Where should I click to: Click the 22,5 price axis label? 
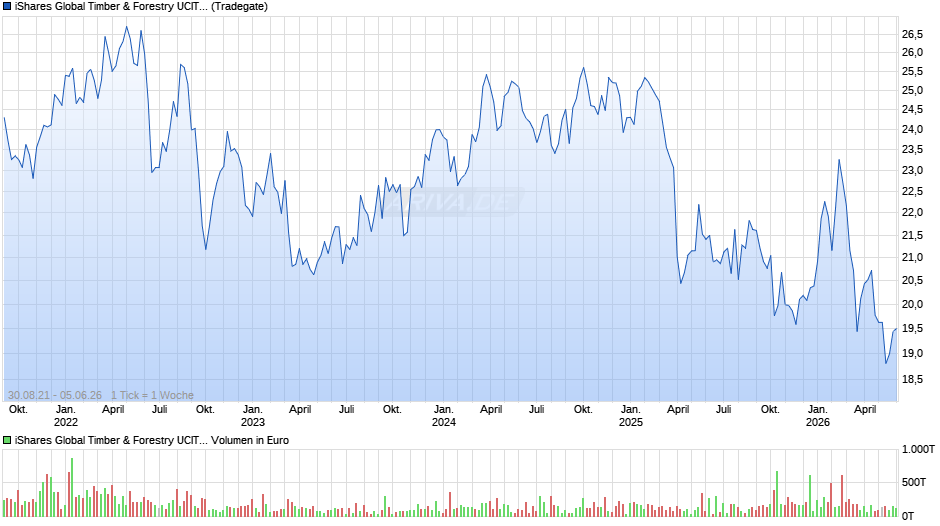click(x=912, y=192)
